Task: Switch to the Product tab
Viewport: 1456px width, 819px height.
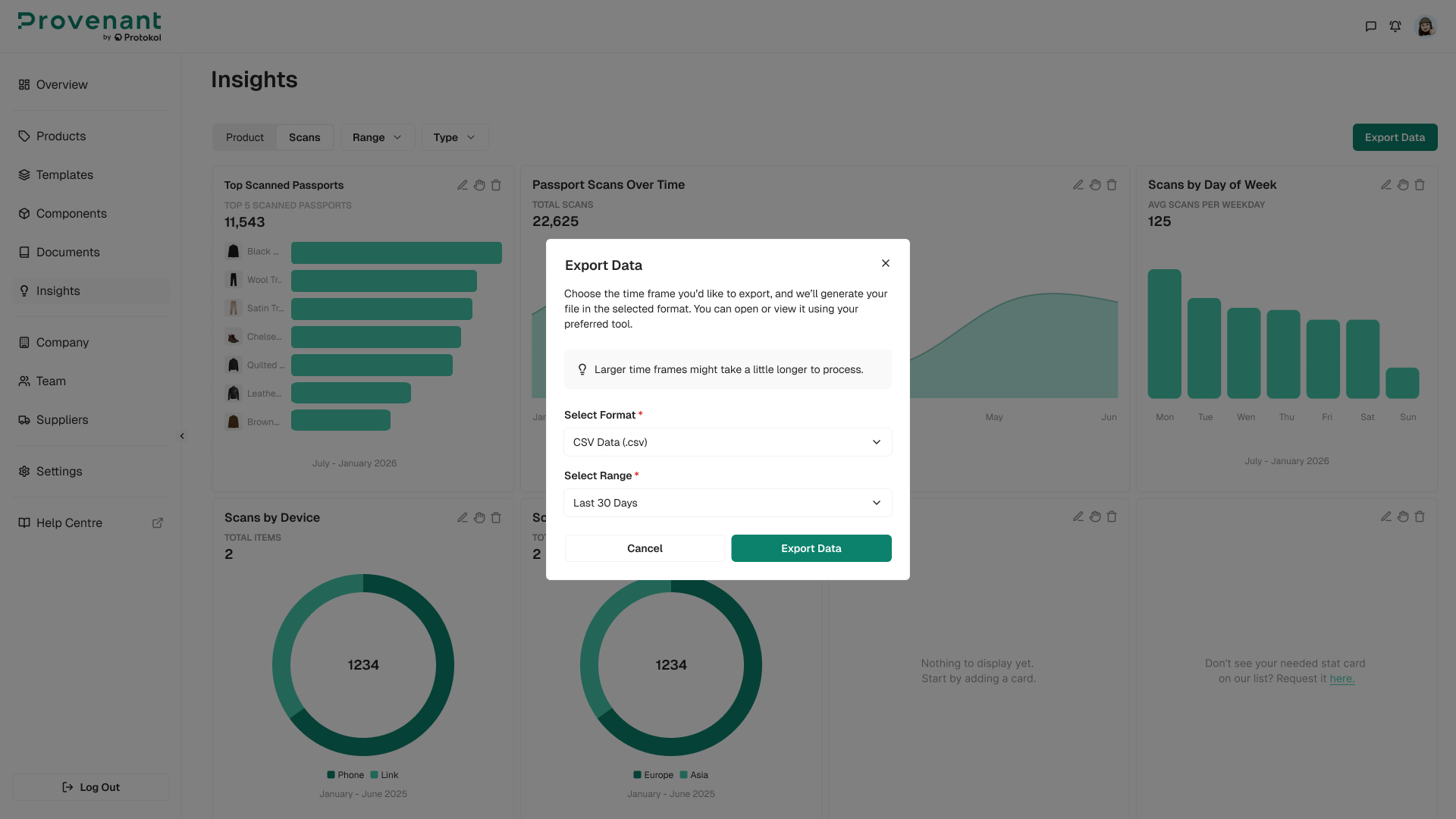Action: point(245,137)
